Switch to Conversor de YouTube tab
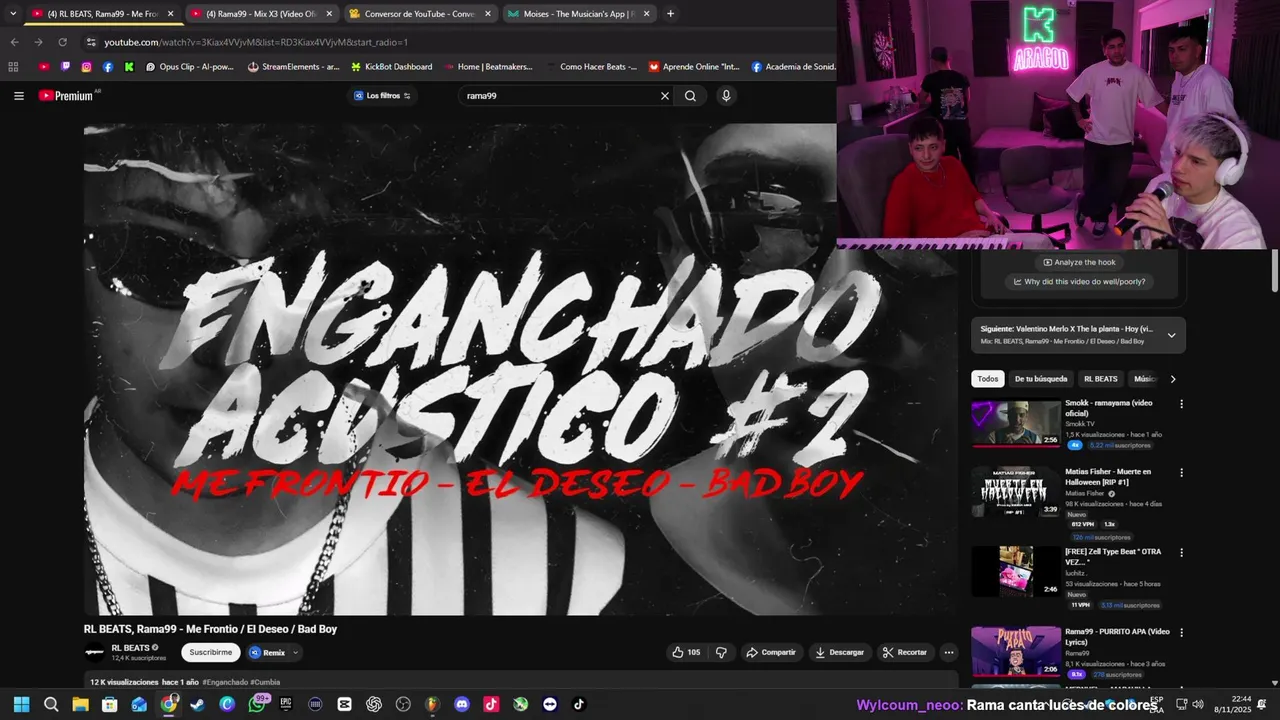Image resolution: width=1280 pixels, height=720 pixels. 421,14
